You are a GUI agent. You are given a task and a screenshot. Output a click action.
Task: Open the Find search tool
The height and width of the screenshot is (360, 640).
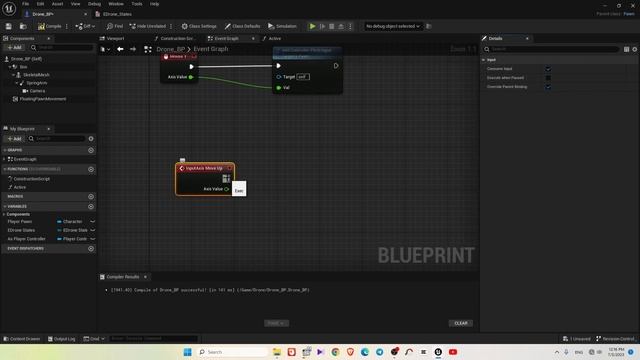[115, 26]
